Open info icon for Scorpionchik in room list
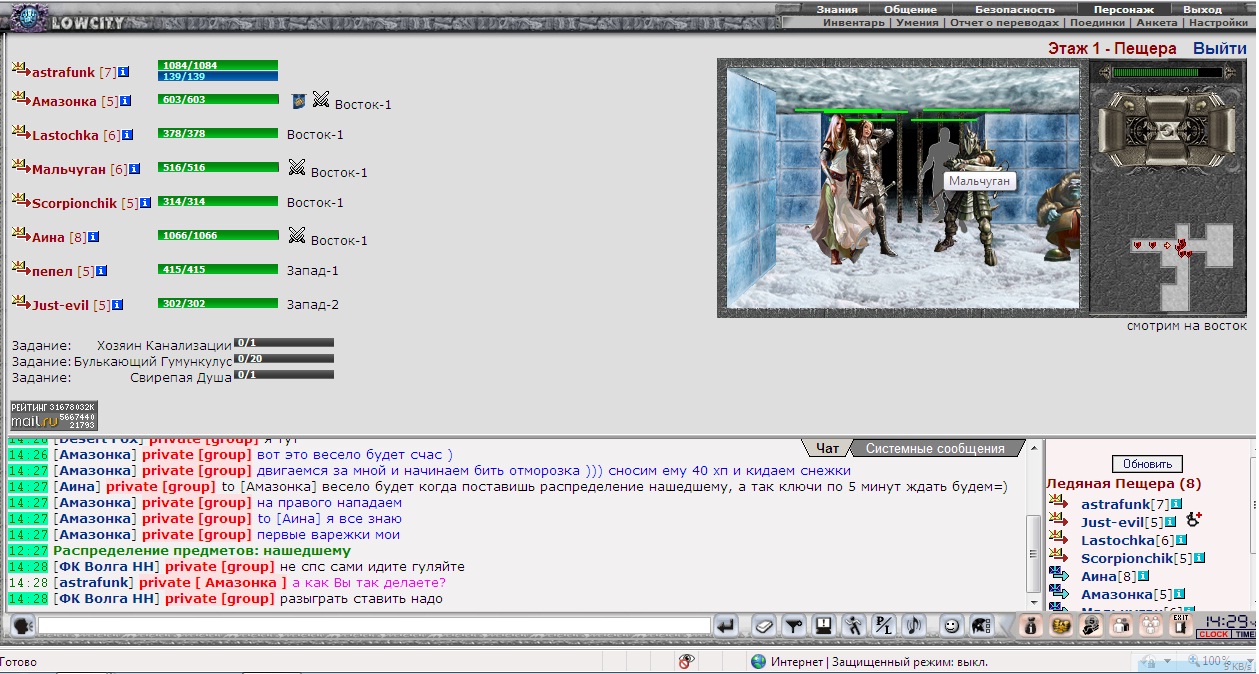 [x=1199, y=558]
